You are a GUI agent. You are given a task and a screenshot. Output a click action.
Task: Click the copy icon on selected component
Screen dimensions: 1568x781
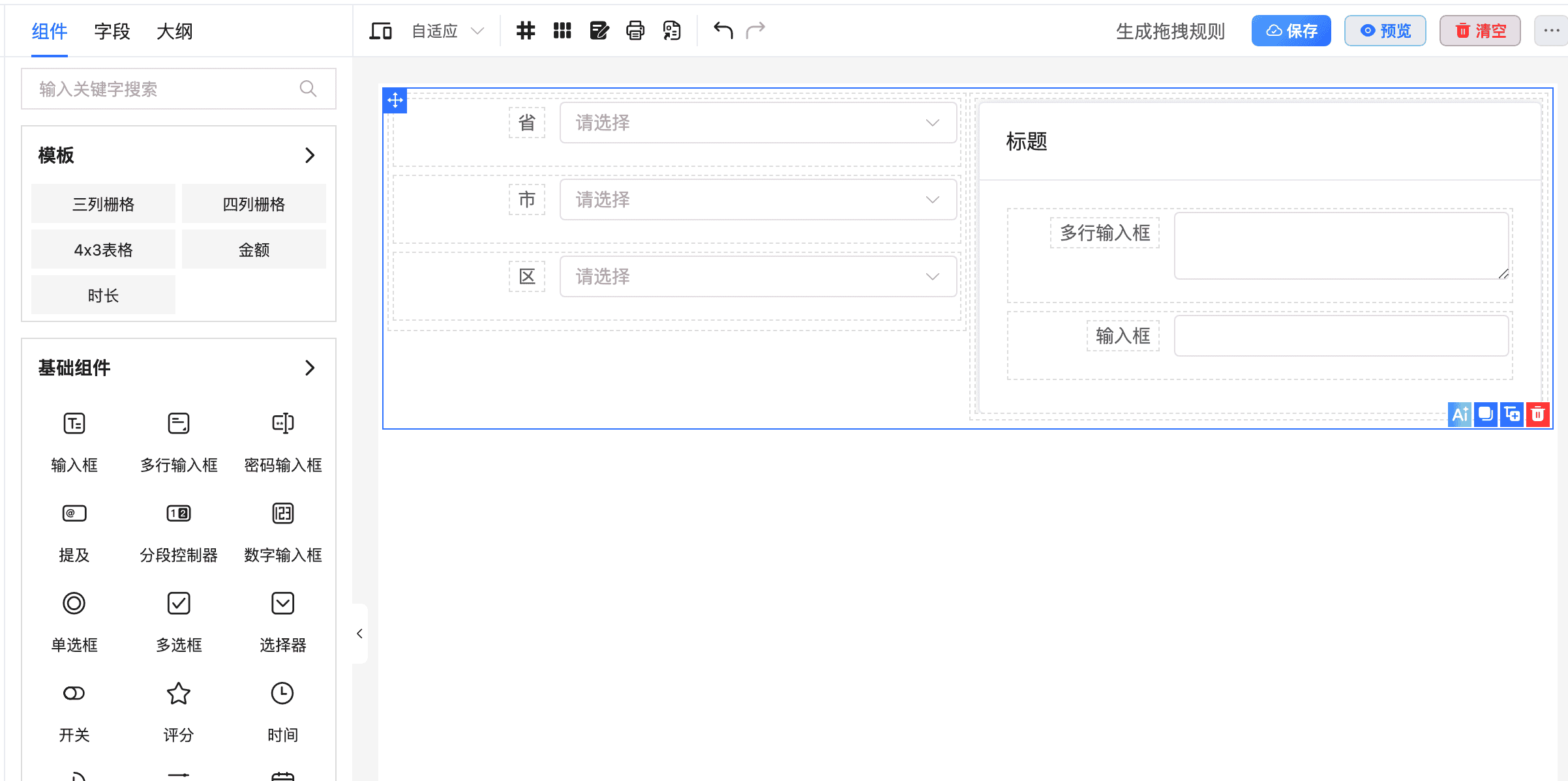tap(1486, 414)
